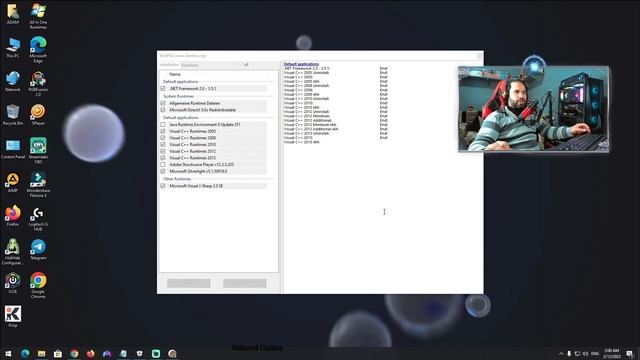Click the Default applications link in log
This screenshot has height=360, width=640.
pyautogui.click(x=301, y=64)
